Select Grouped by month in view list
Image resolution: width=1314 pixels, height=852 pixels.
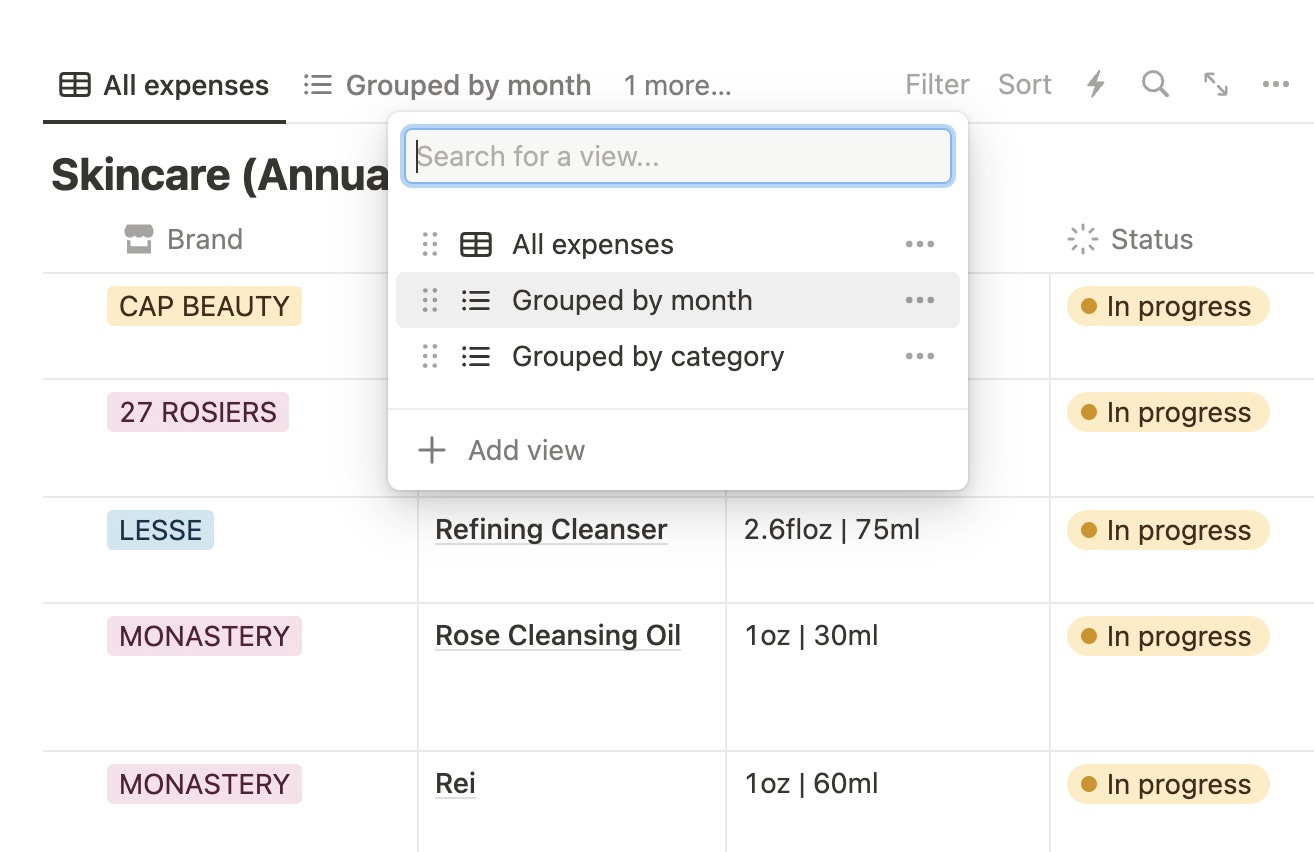pyautogui.click(x=631, y=300)
